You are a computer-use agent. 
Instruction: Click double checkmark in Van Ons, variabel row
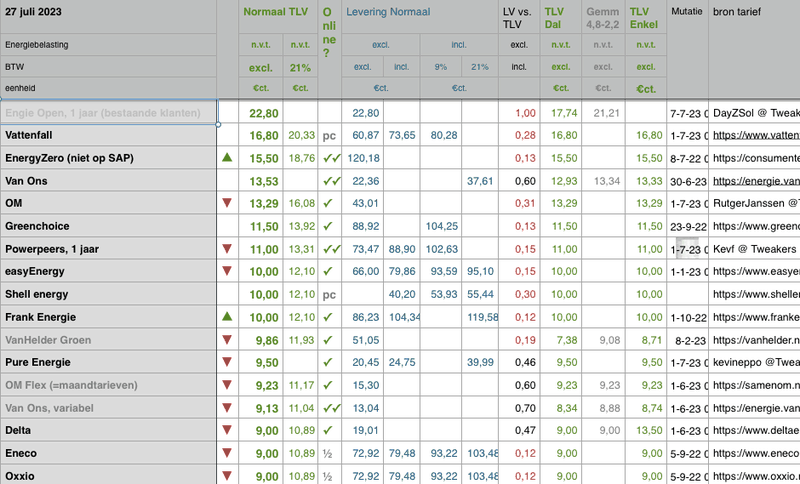pyautogui.click(x=331, y=407)
